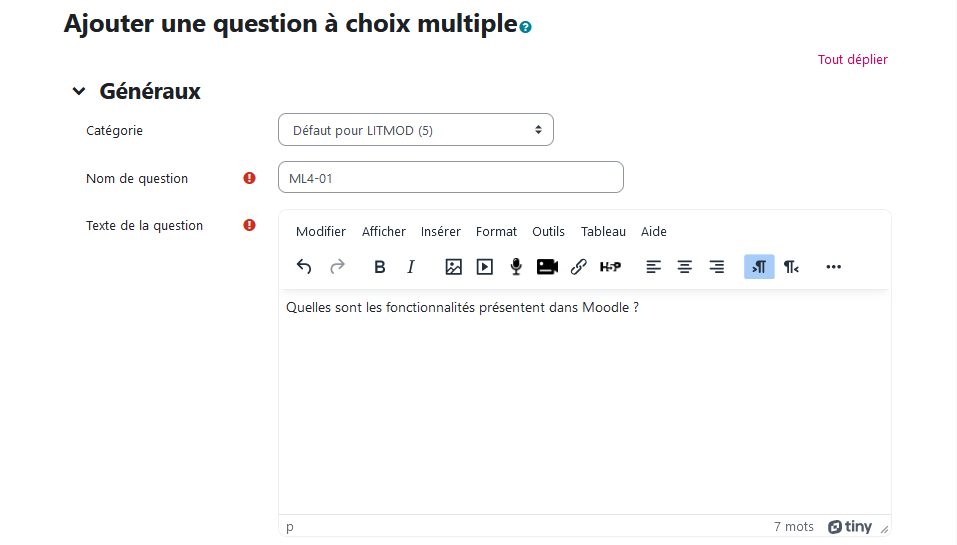Reveal more toolbar items with ellipsis
The width and height of the screenshot is (957, 545).
point(834,267)
